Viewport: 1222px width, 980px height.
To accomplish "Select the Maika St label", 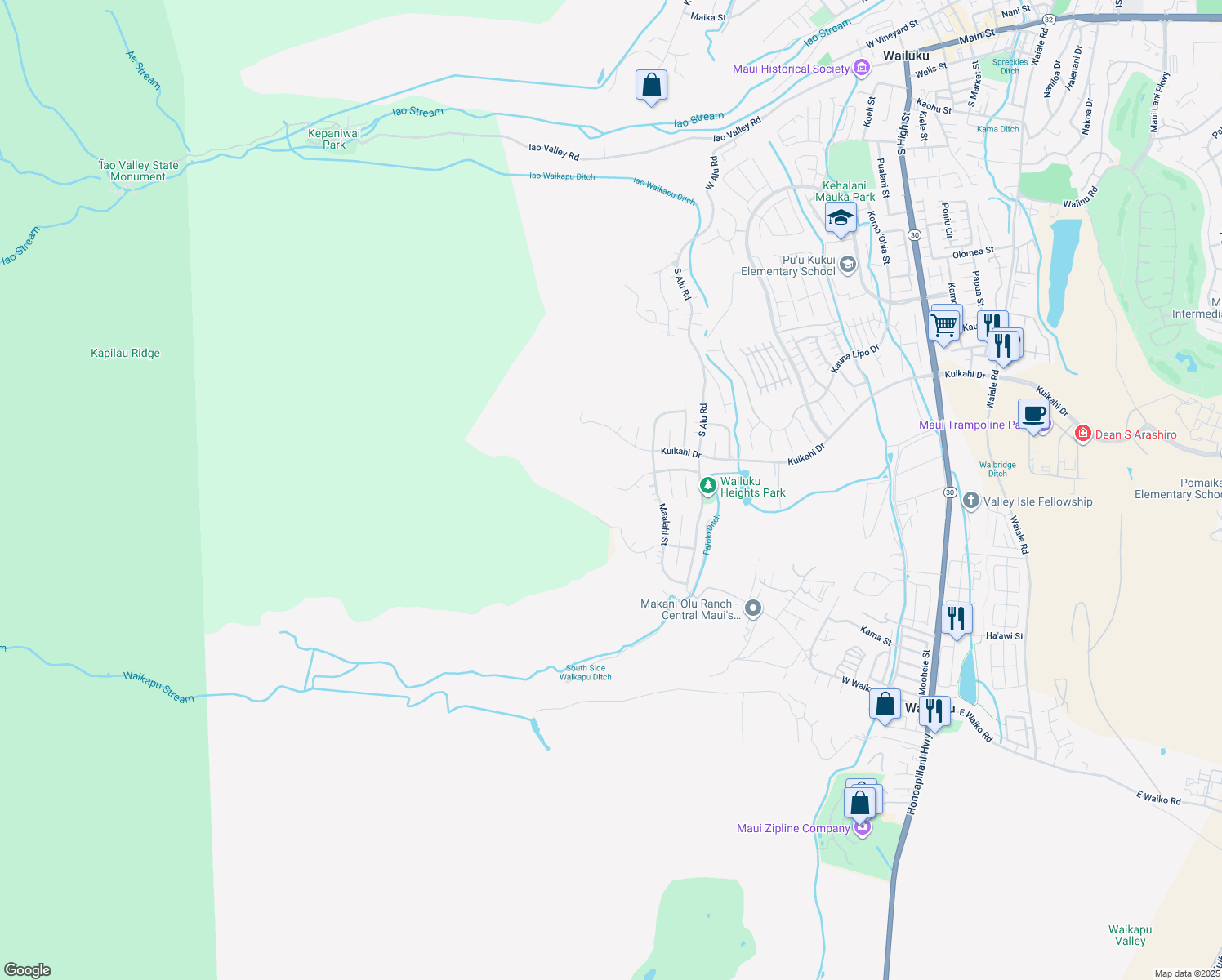I will coord(708,17).
